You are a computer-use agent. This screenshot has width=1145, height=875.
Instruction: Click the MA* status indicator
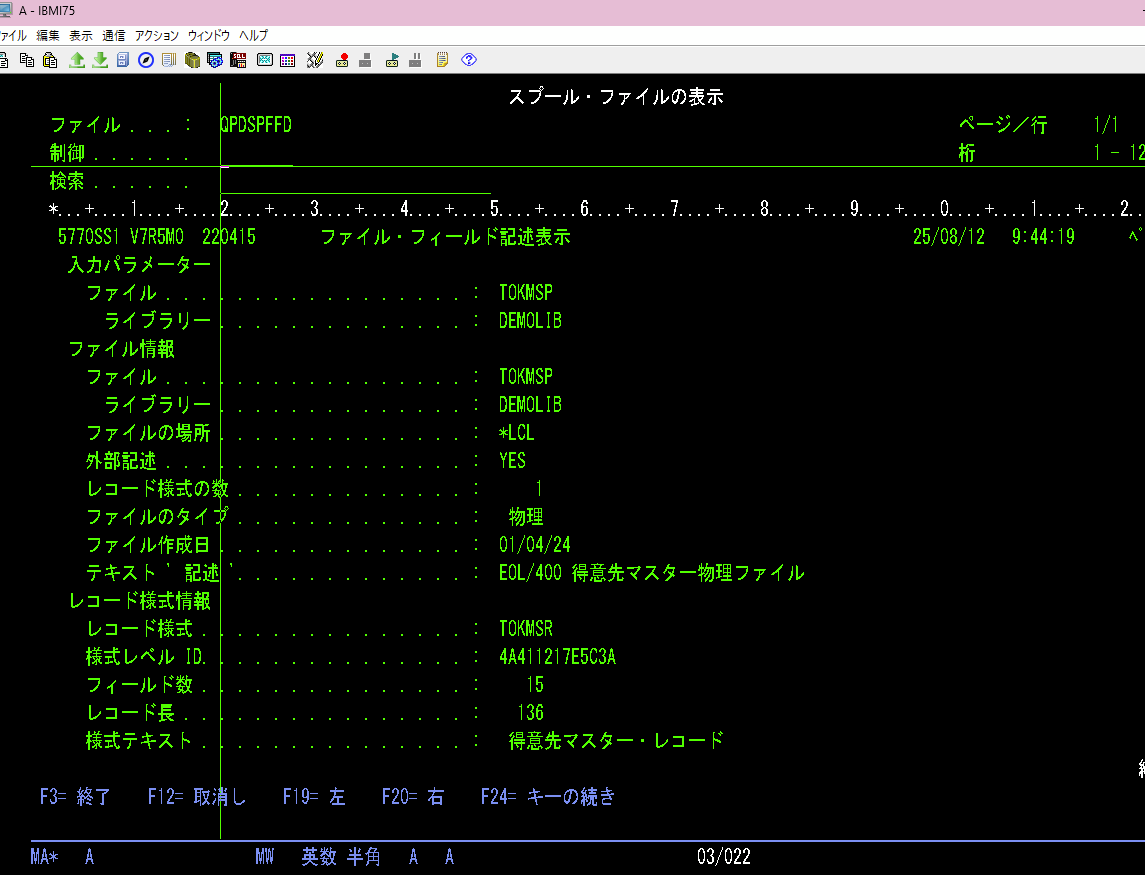tap(45, 856)
